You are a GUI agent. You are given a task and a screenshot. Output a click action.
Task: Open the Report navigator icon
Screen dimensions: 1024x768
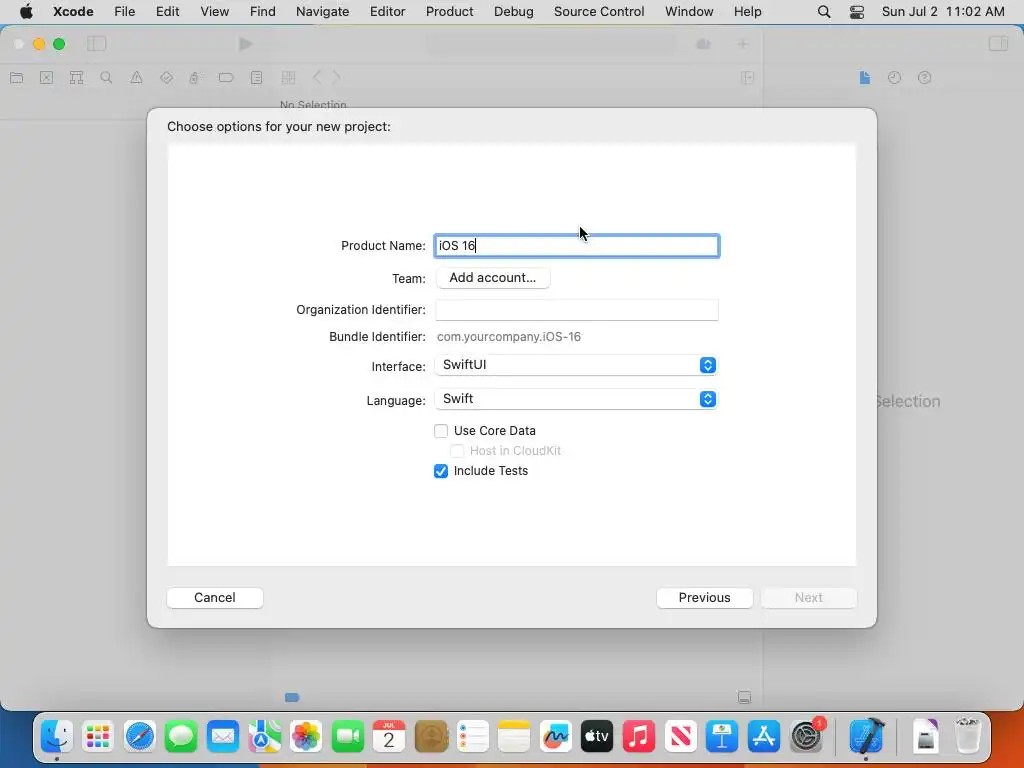[x=257, y=78]
